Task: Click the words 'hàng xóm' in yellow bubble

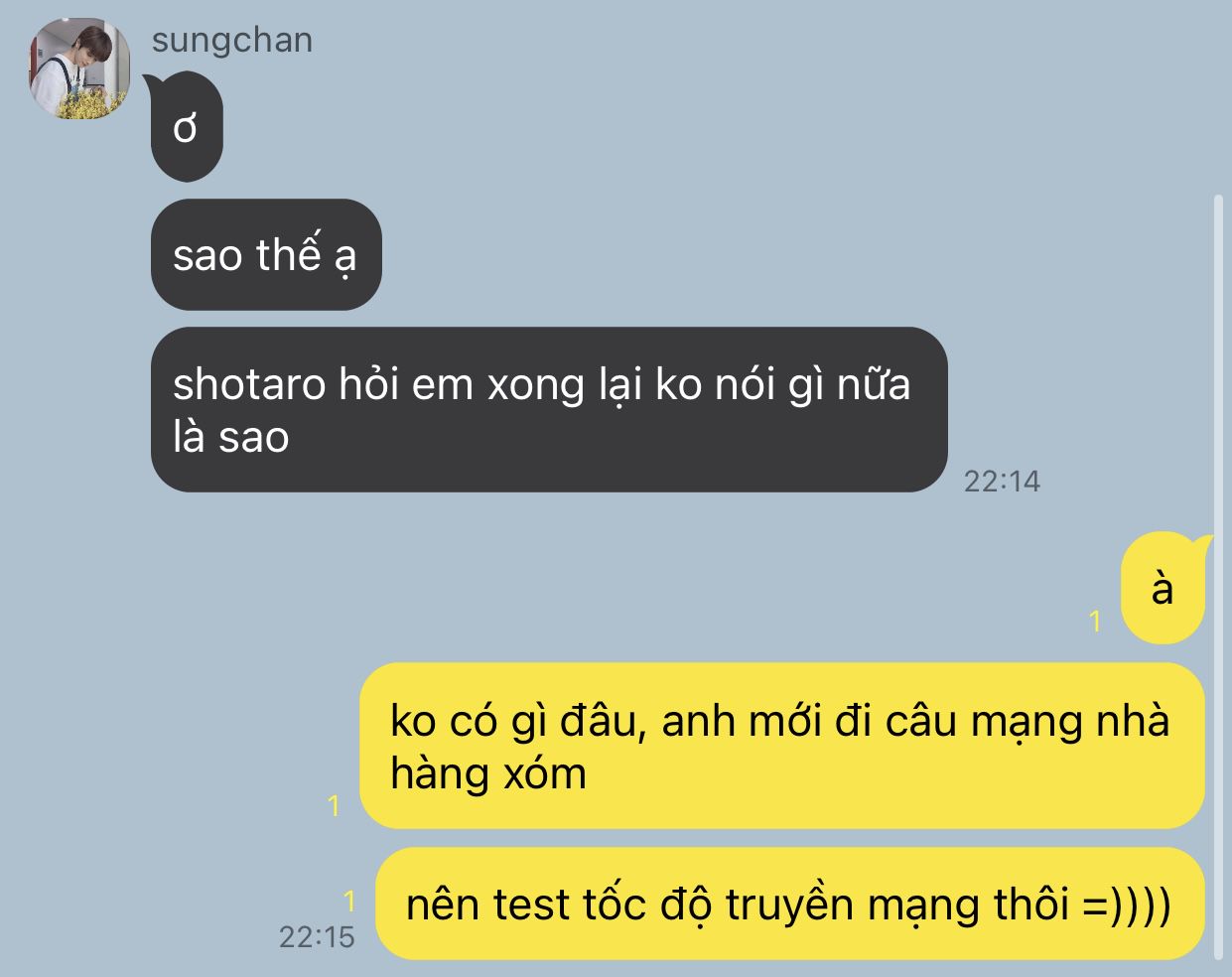Action: point(488,773)
